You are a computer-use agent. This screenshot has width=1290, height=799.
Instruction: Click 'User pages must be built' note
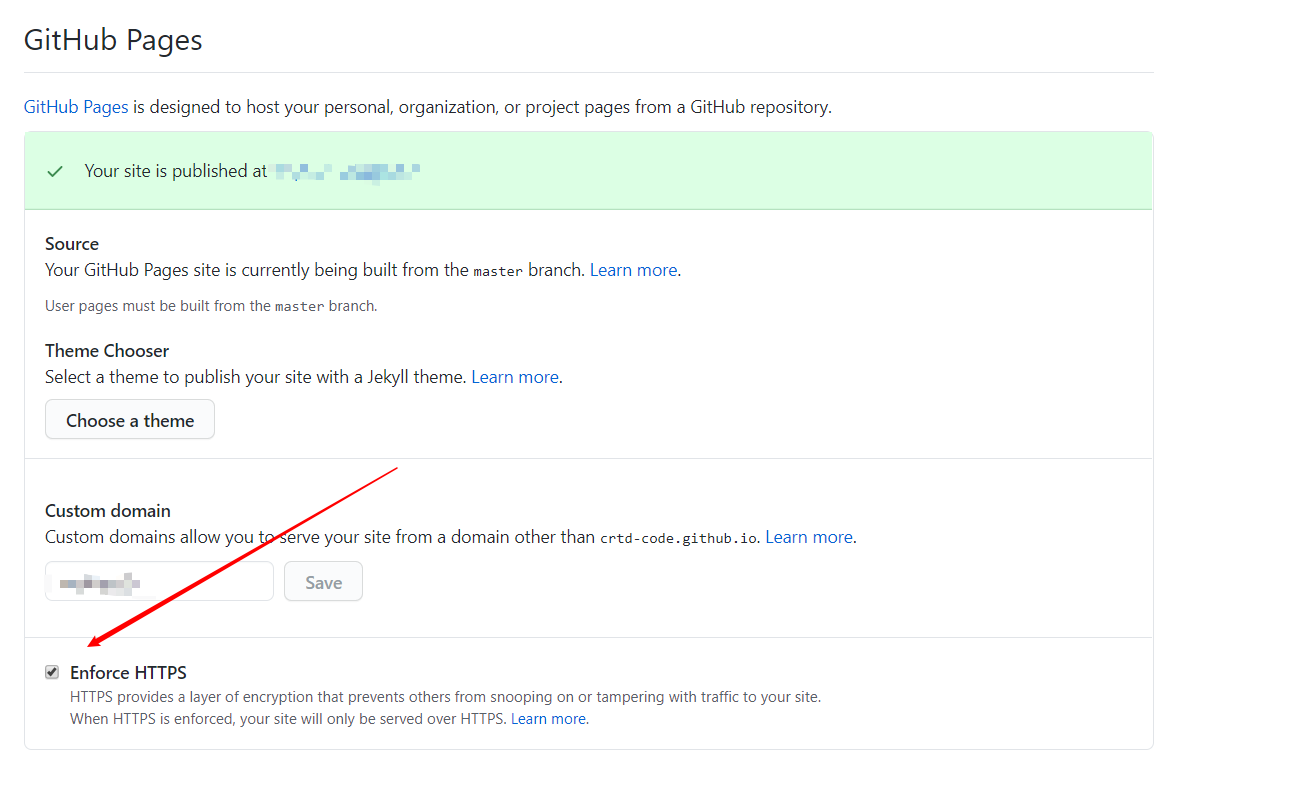(x=211, y=306)
